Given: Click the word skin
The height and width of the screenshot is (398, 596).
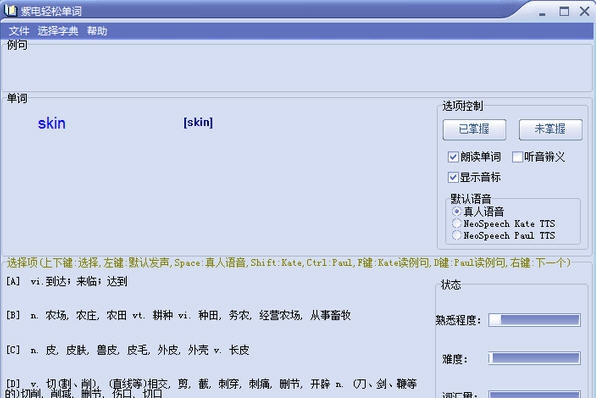Looking at the screenshot, I should [x=52, y=124].
